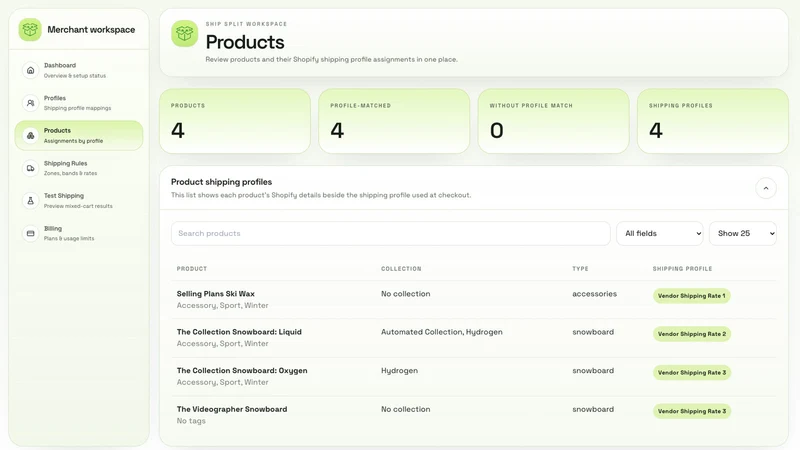
Task: Open the Dashboard menu item
Action: click(x=79, y=70)
